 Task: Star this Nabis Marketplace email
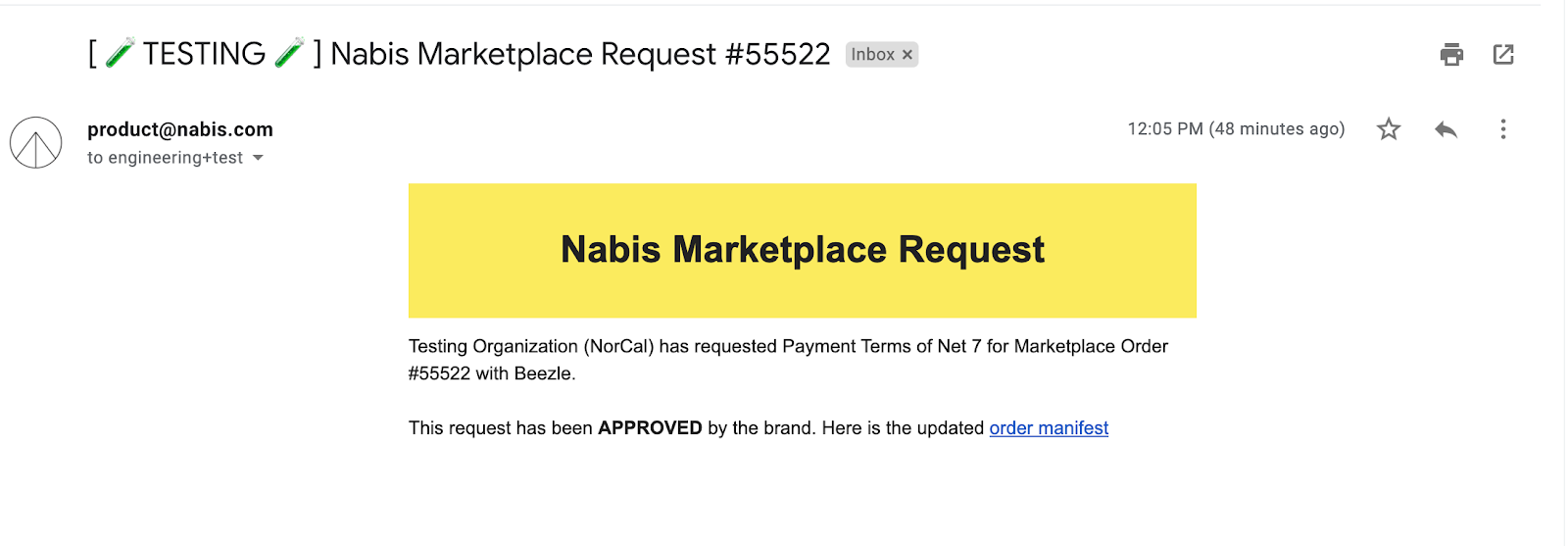tap(1389, 129)
